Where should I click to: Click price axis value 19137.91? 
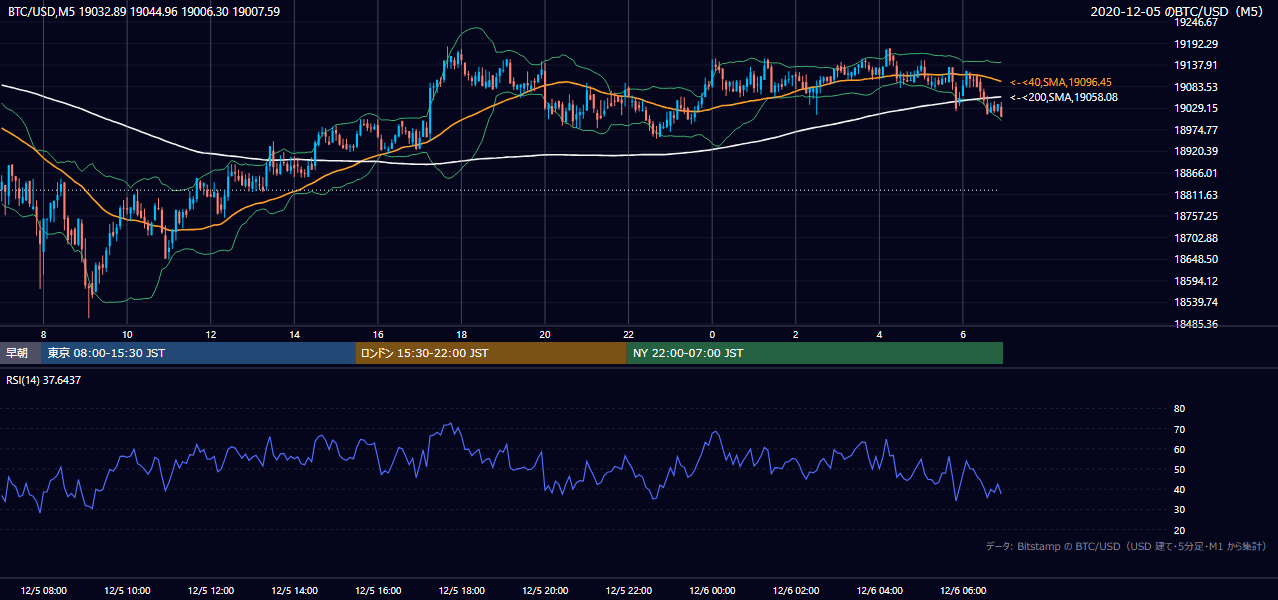point(1196,65)
